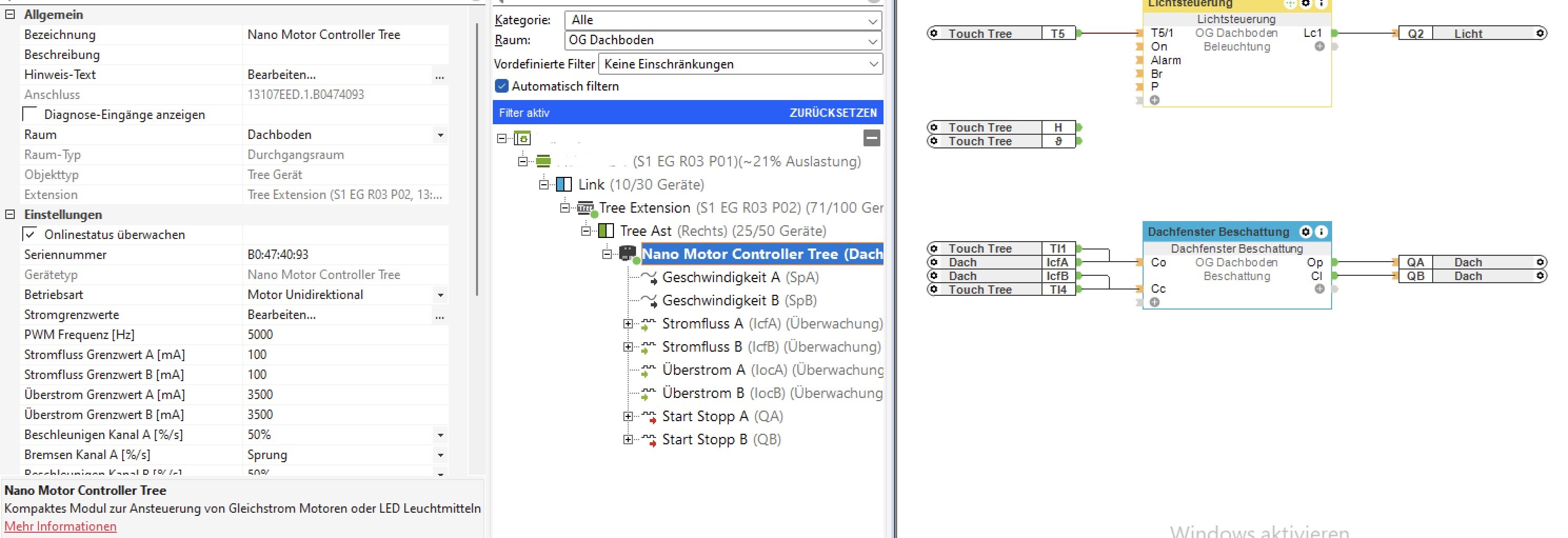Select the Nano Motor Controller device icon
The image size is (1568, 538).
pos(627,253)
